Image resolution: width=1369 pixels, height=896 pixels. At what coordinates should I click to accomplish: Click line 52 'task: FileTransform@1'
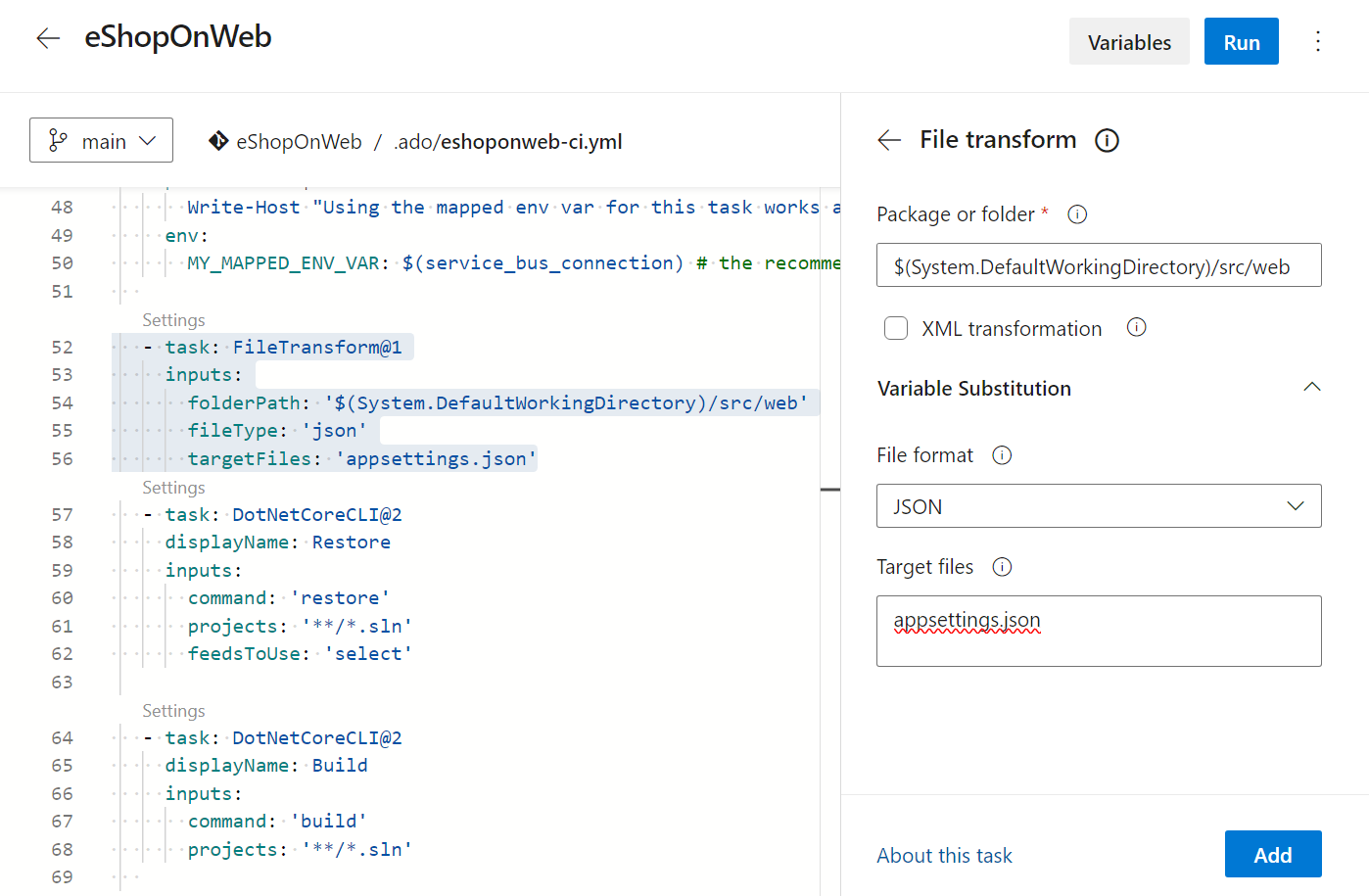tap(273, 347)
